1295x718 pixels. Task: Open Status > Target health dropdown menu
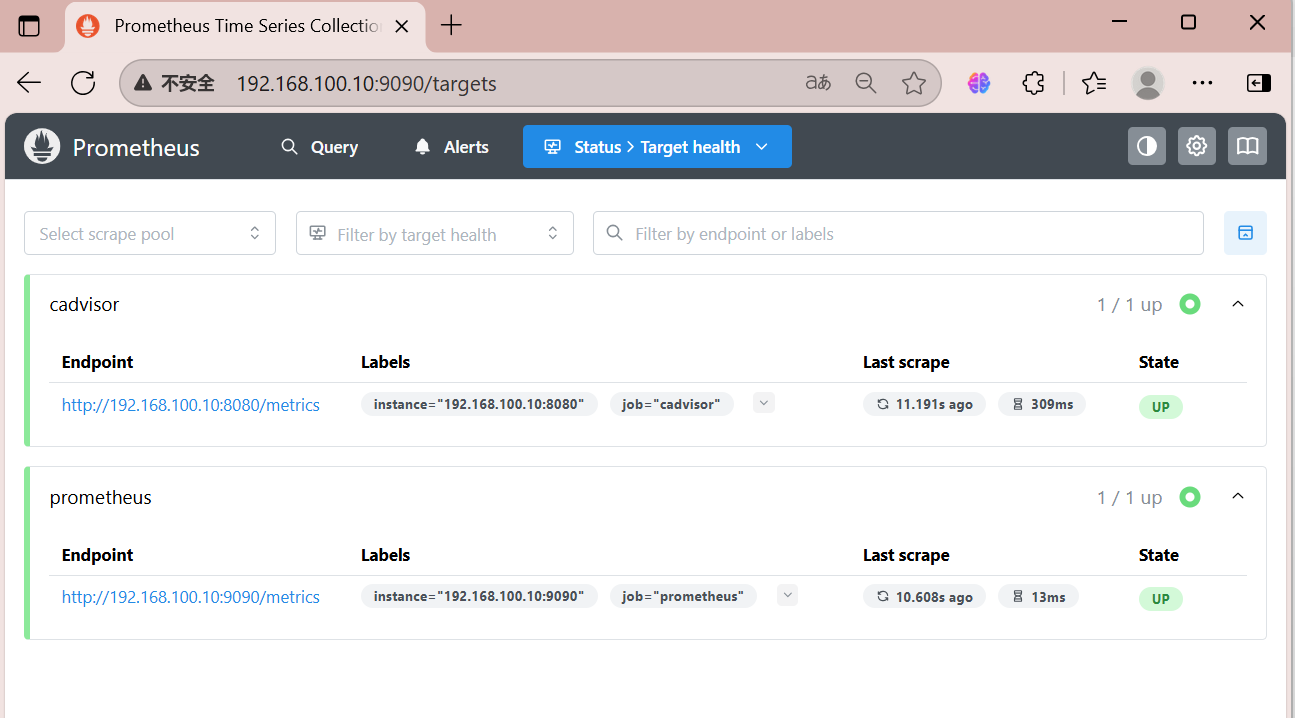click(x=657, y=147)
